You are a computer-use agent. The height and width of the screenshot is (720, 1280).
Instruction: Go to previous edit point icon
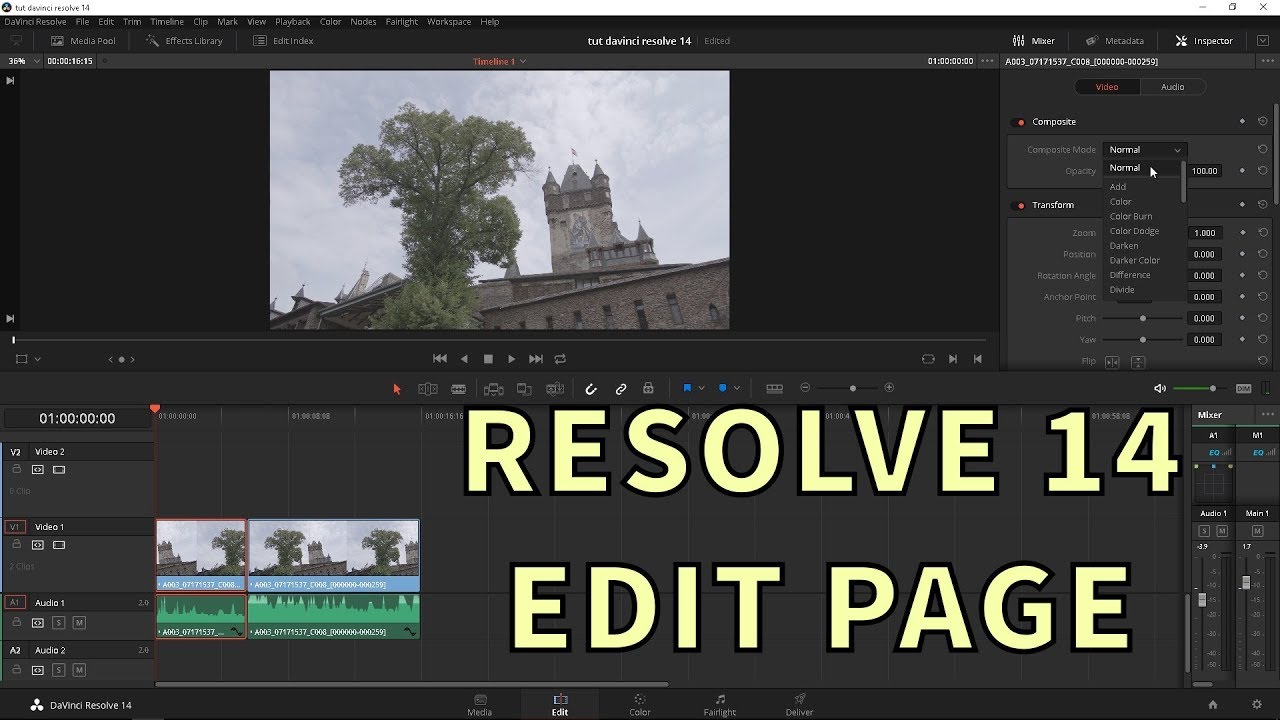(978, 358)
